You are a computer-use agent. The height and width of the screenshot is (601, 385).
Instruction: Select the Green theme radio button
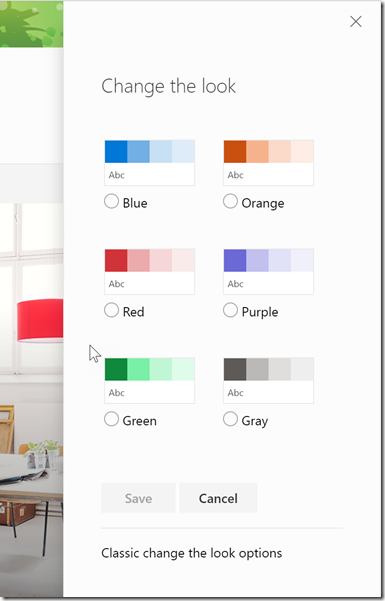click(111, 419)
